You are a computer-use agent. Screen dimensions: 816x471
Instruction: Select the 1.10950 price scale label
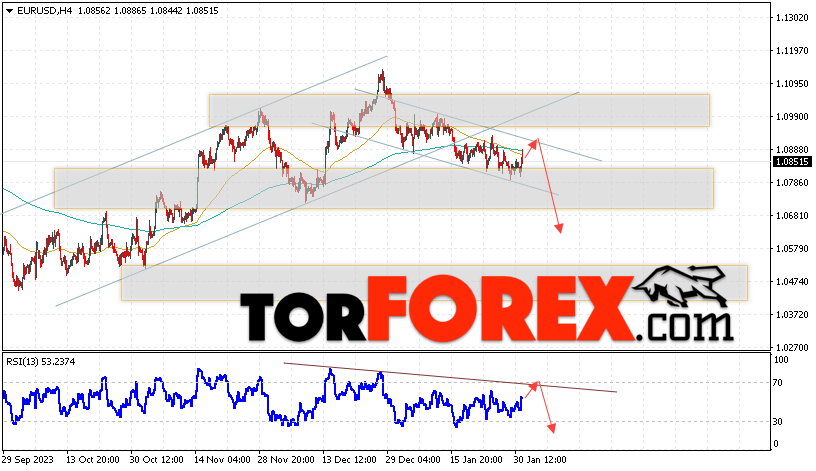point(792,83)
